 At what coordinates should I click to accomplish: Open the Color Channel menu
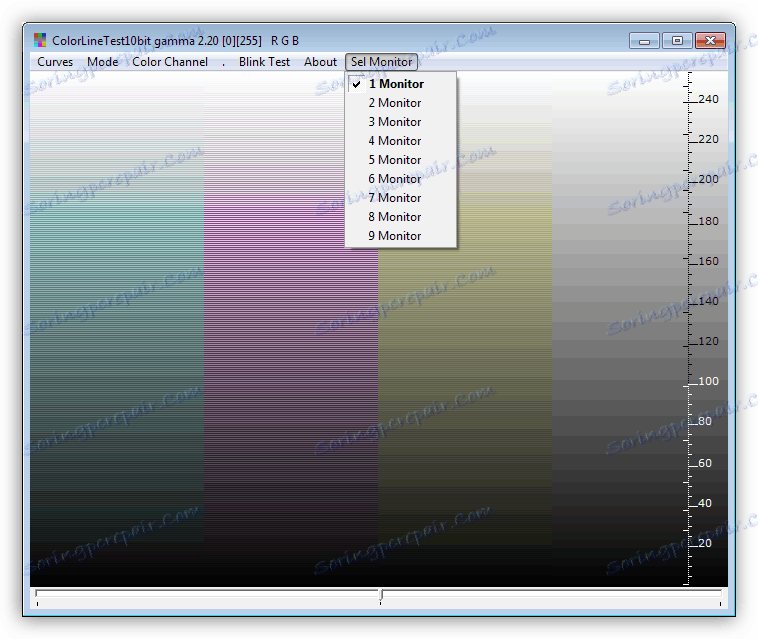point(170,62)
